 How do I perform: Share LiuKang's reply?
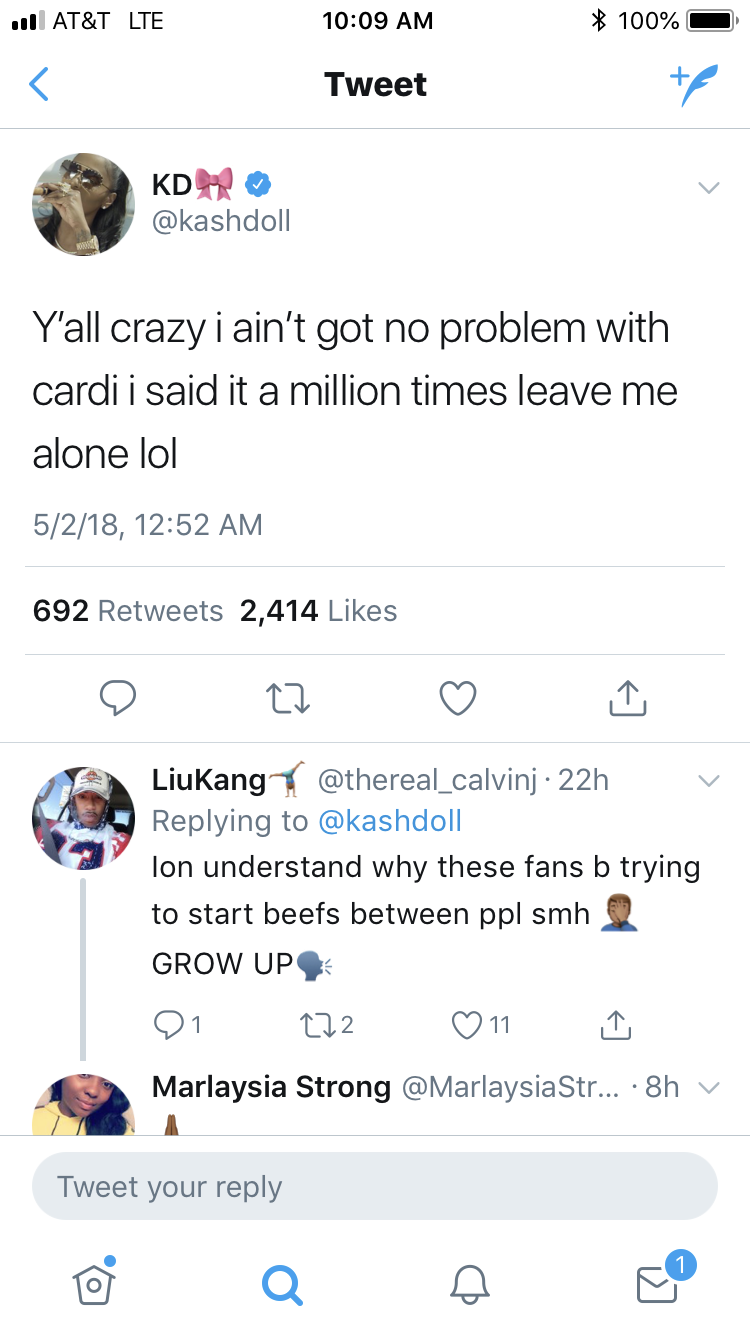tap(614, 1024)
